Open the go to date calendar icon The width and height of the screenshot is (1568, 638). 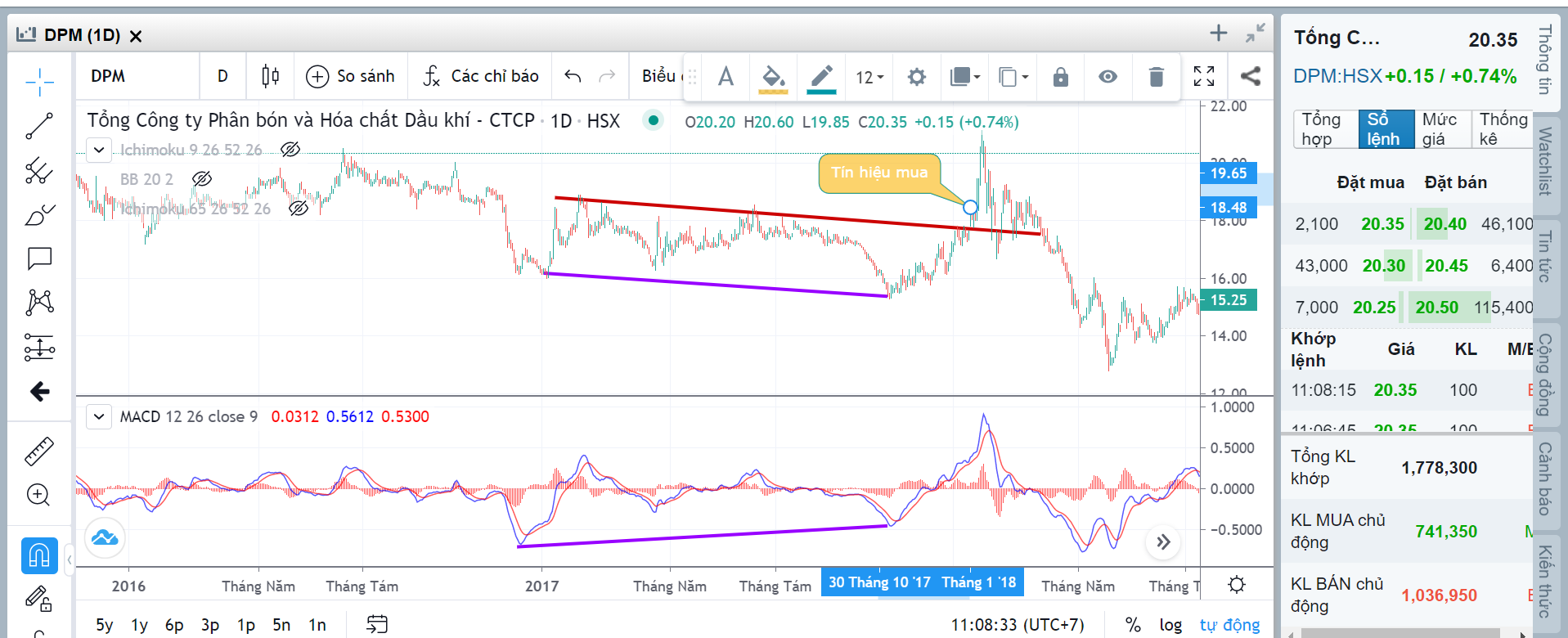377,624
